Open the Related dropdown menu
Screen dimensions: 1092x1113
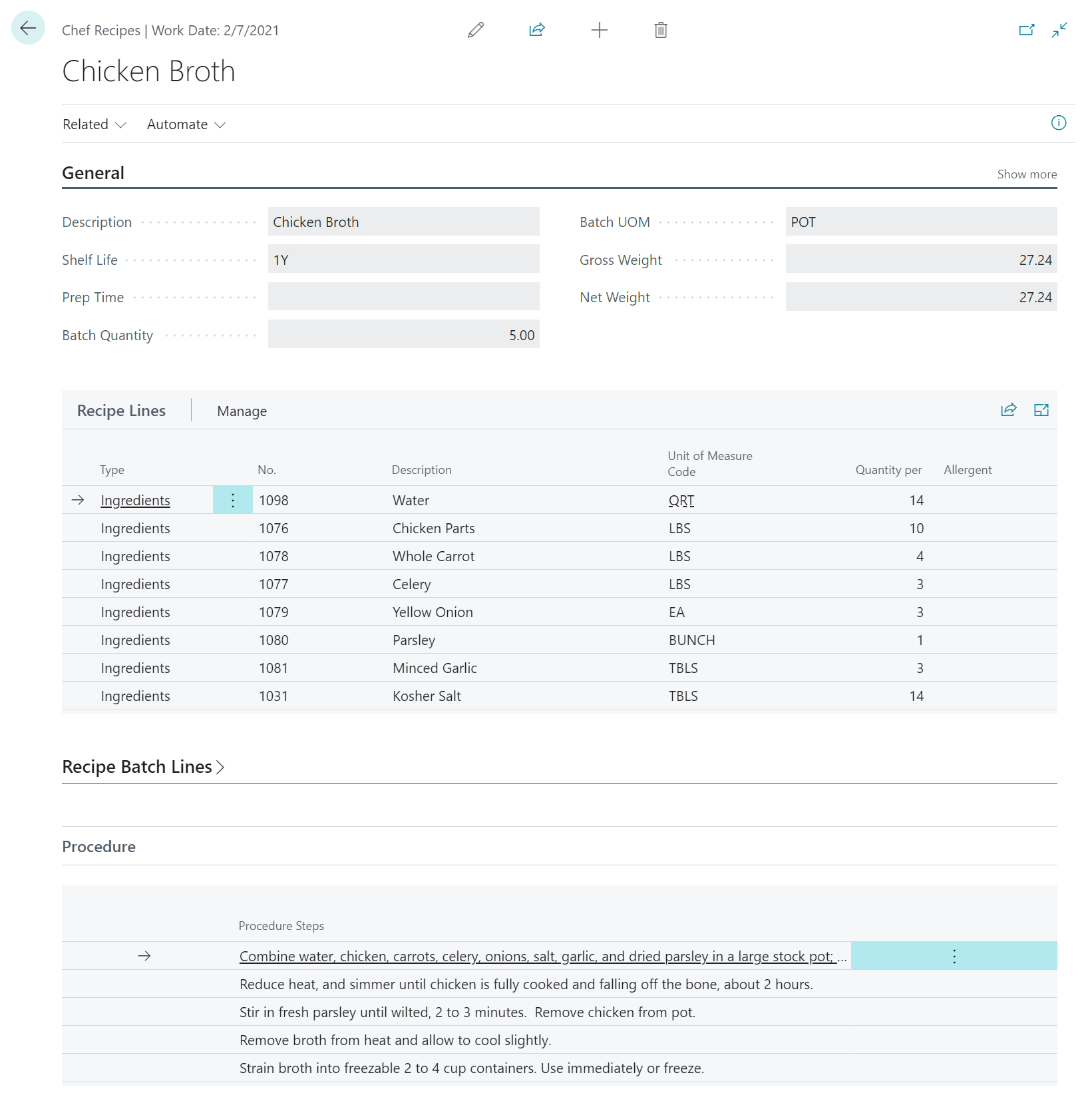tap(94, 124)
